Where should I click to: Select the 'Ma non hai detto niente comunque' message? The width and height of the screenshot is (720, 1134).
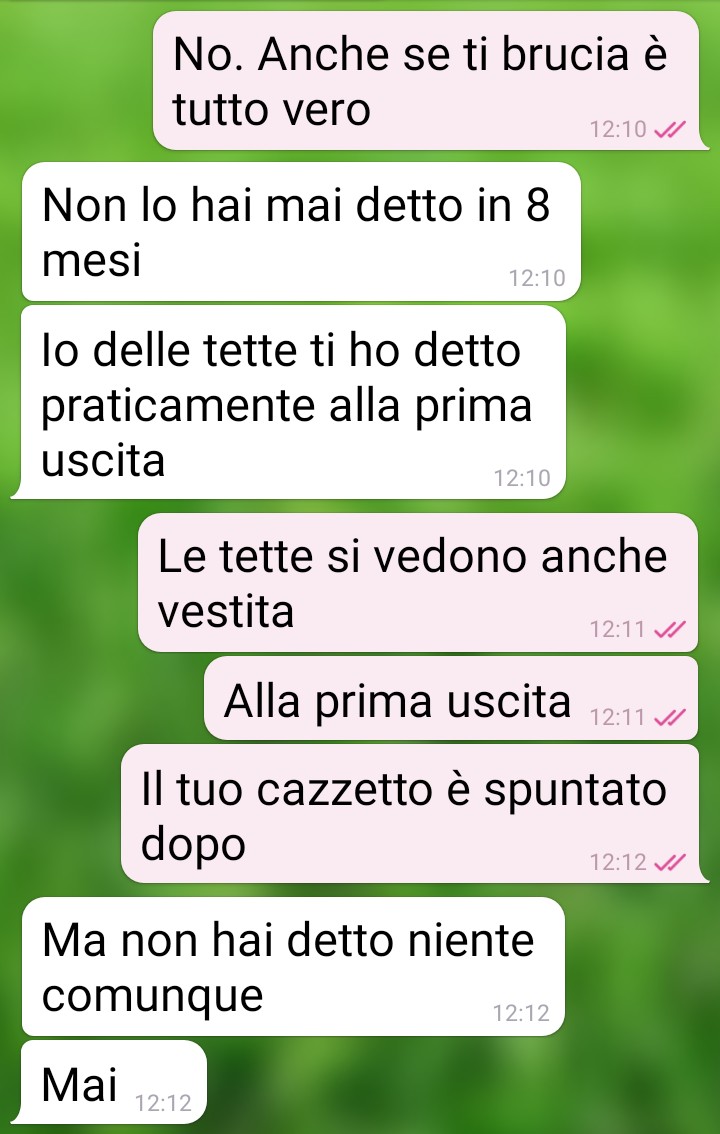(293, 966)
